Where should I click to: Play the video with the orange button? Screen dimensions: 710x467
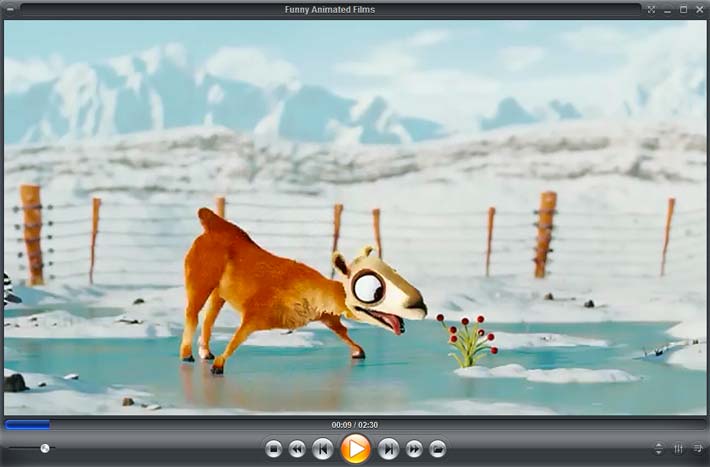click(x=355, y=448)
